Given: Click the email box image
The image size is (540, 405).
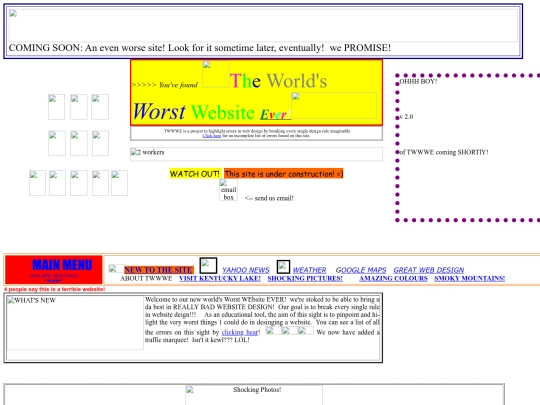Looking at the screenshot, I should click(x=228, y=190).
